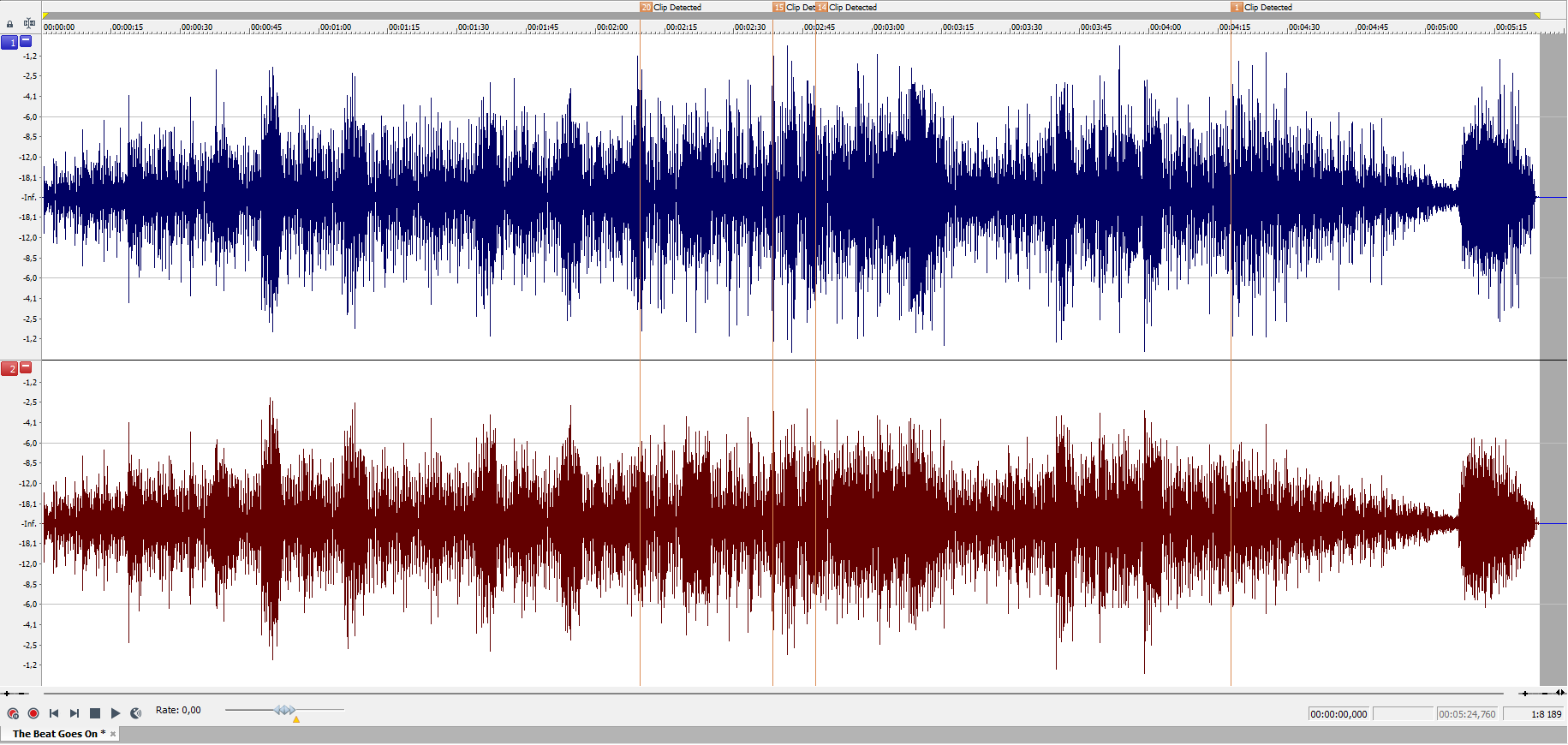The image size is (1568, 745).
Task: Click the top '-6,0' level label of channel 1
Action: (30, 117)
